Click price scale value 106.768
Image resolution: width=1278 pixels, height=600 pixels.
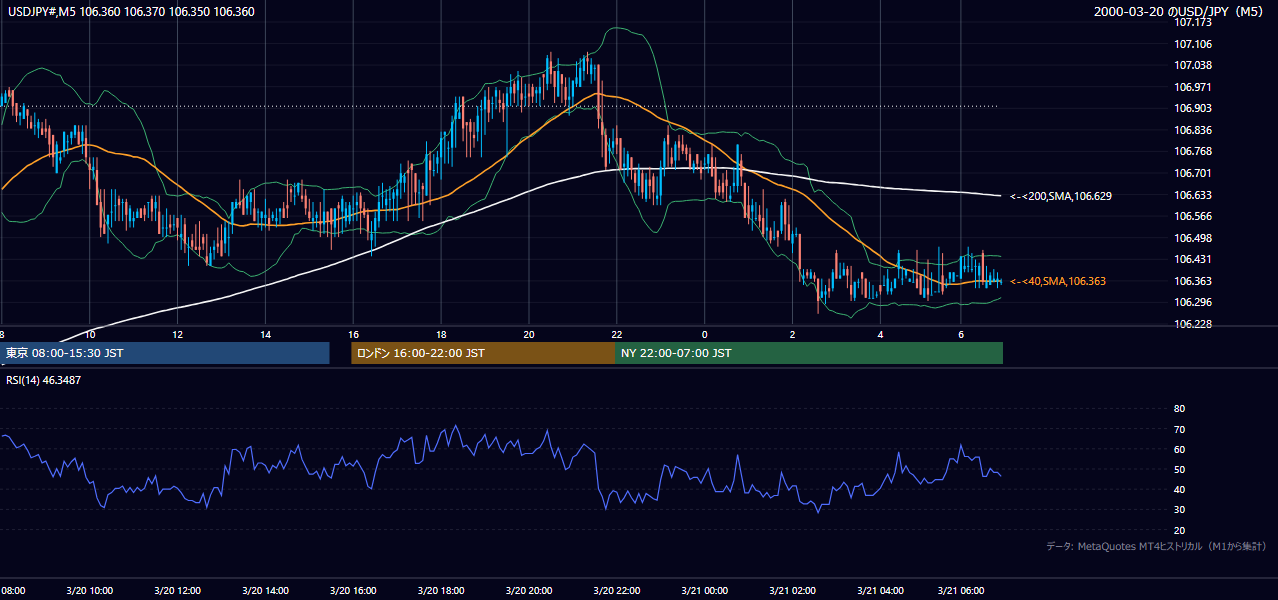click(x=1193, y=151)
